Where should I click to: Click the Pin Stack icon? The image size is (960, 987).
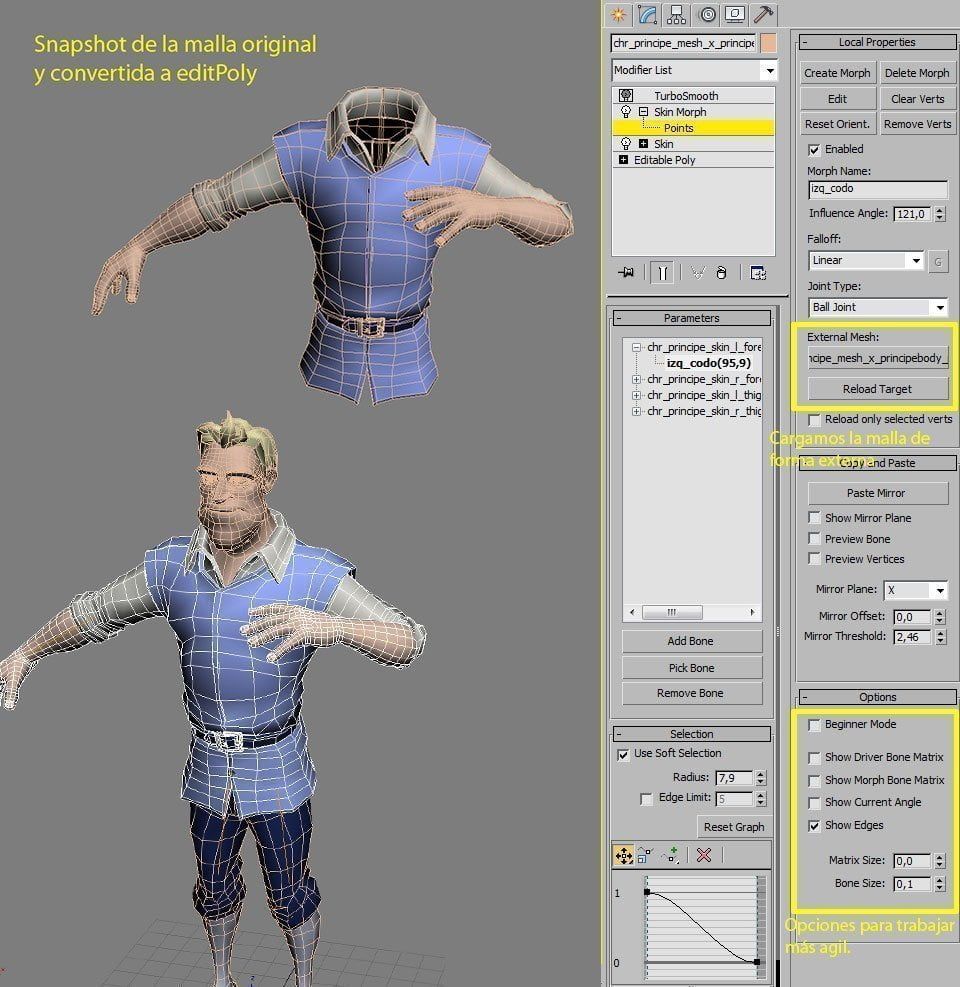(626, 273)
